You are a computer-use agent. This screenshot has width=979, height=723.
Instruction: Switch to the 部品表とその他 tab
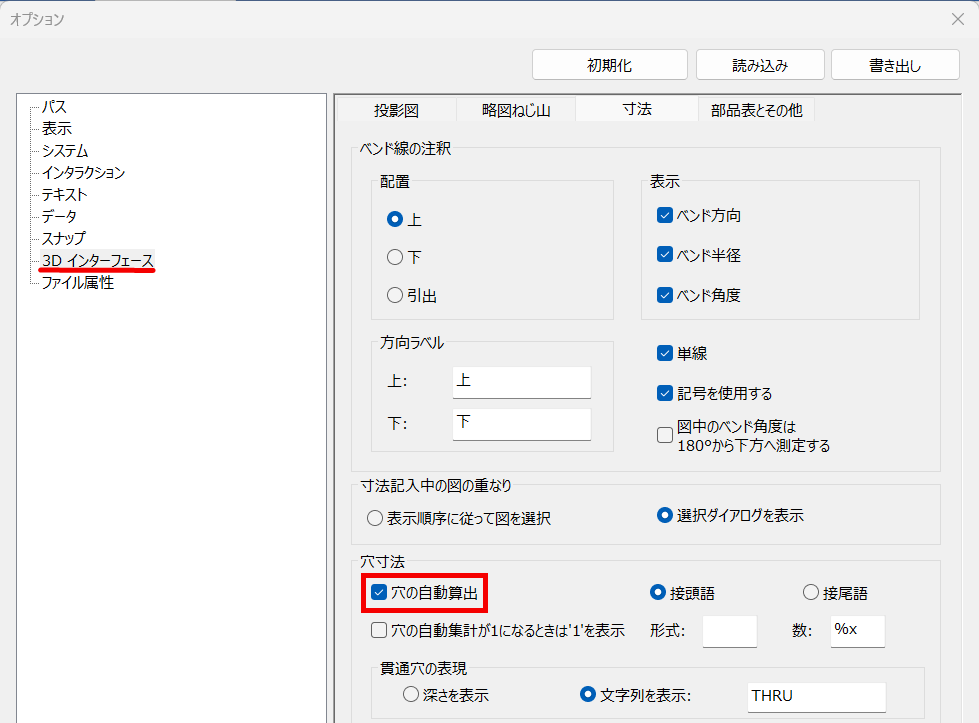tap(756, 110)
